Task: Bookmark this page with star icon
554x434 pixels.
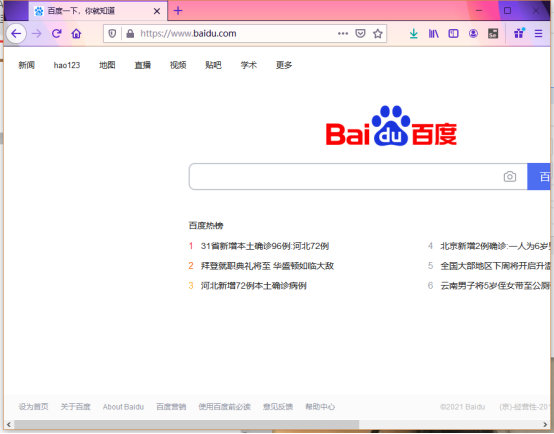Action: pyautogui.click(x=378, y=34)
